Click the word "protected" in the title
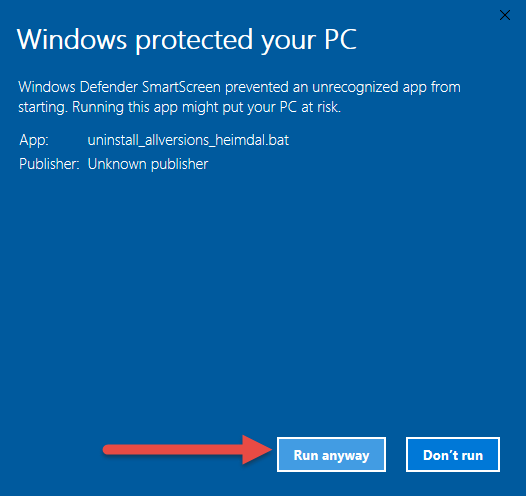Screen dimensions: 526x496 (194, 41)
